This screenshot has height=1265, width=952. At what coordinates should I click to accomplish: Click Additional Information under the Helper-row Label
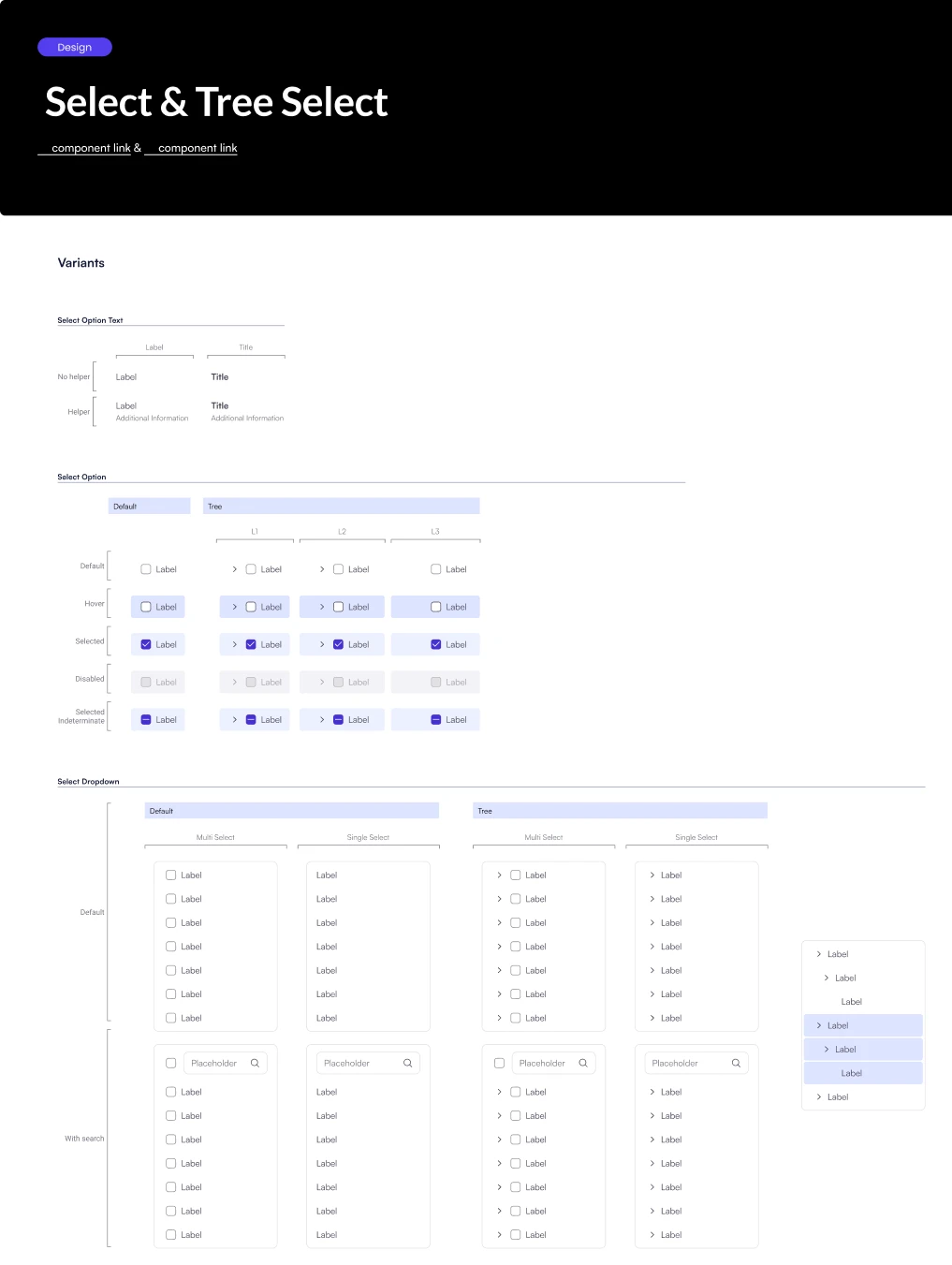click(x=153, y=419)
